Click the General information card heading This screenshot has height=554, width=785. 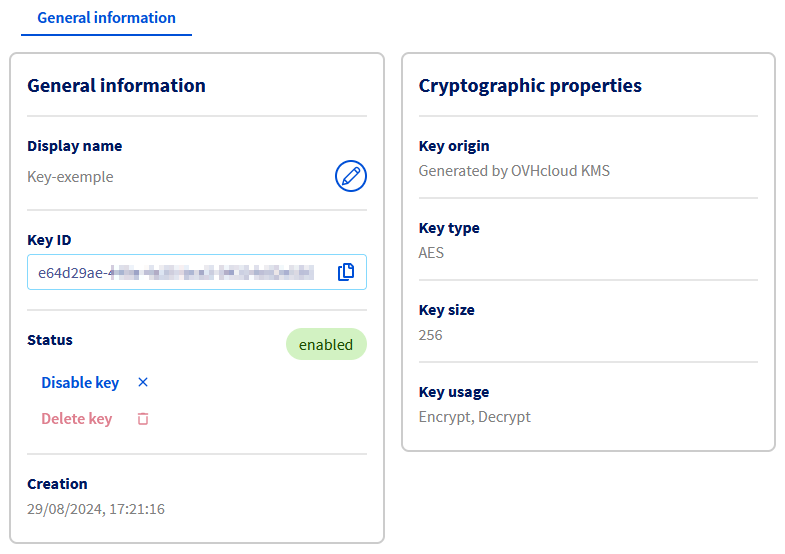click(x=116, y=86)
